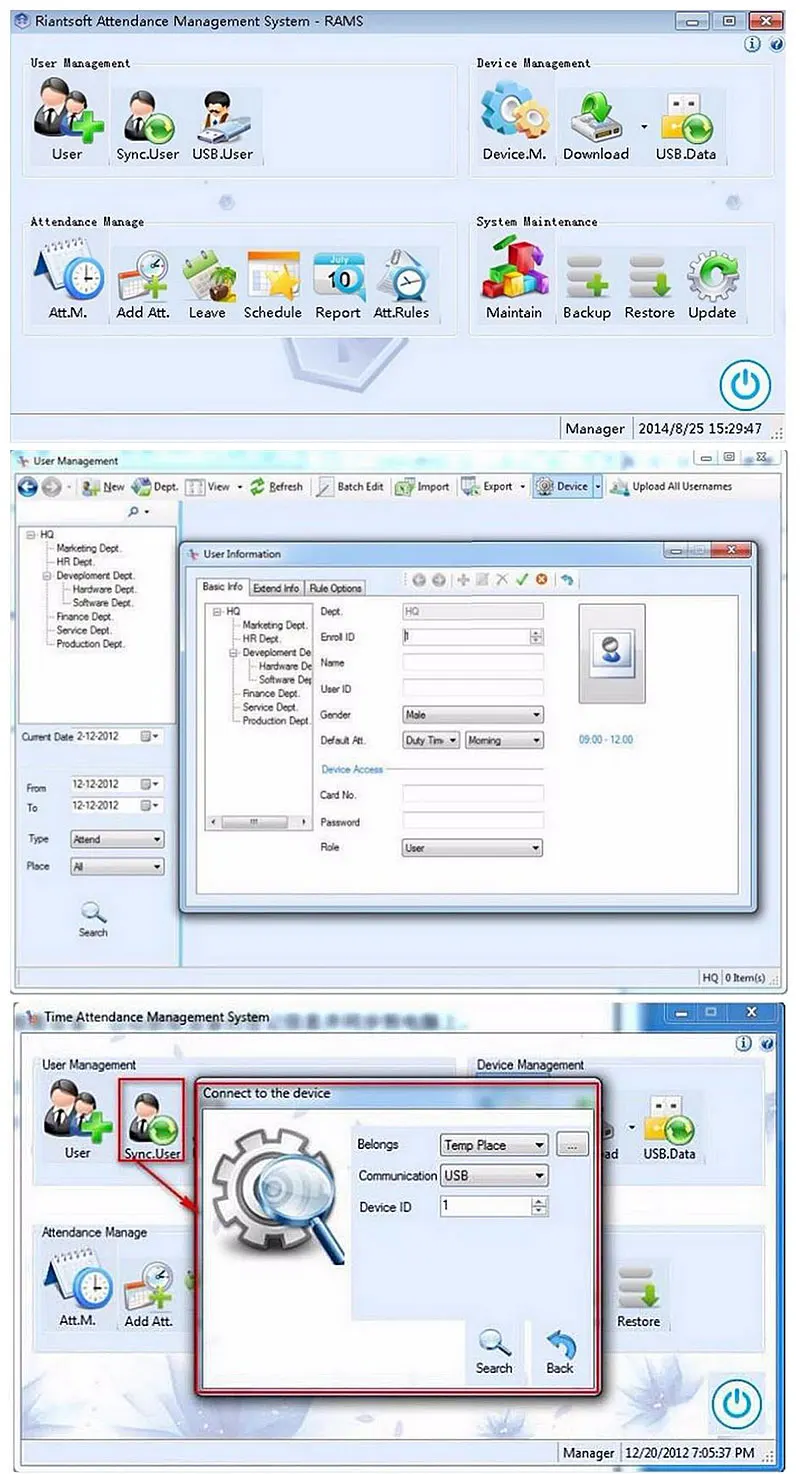
Task: Expand the arrow next to Download
Action: (x=644, y=127)
